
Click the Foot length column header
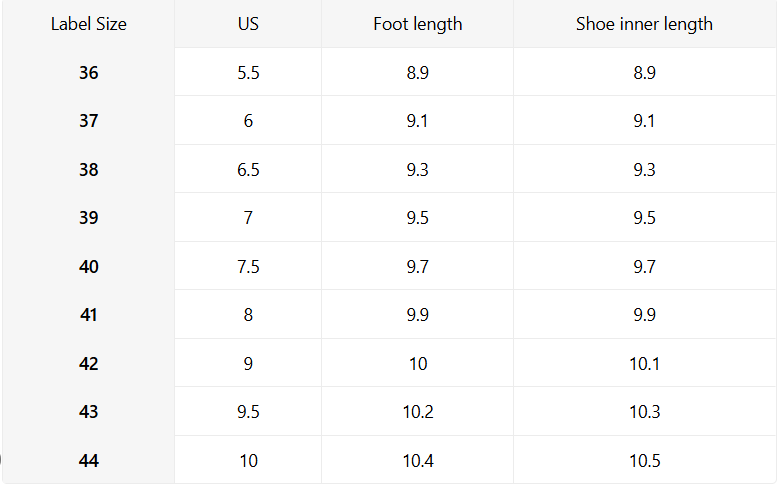pos(418,24)
